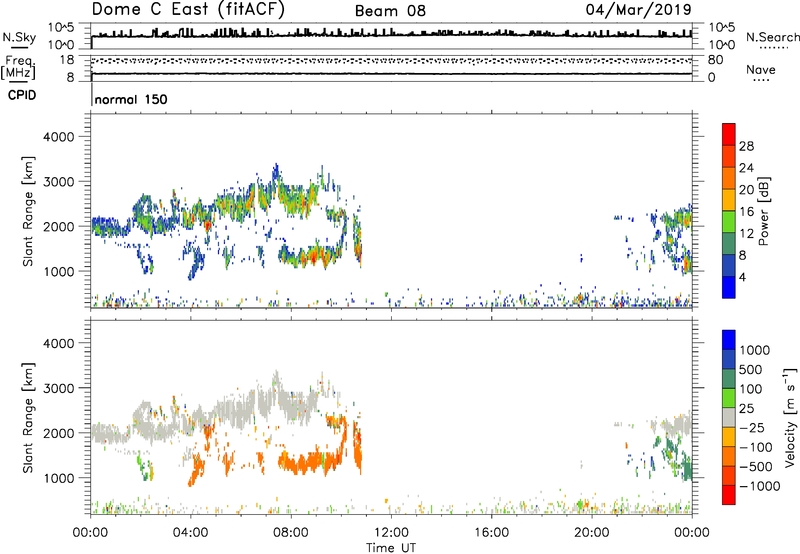Click the date '04/Mar/2019'
The image size is (800, 554).
click(638, 10)
